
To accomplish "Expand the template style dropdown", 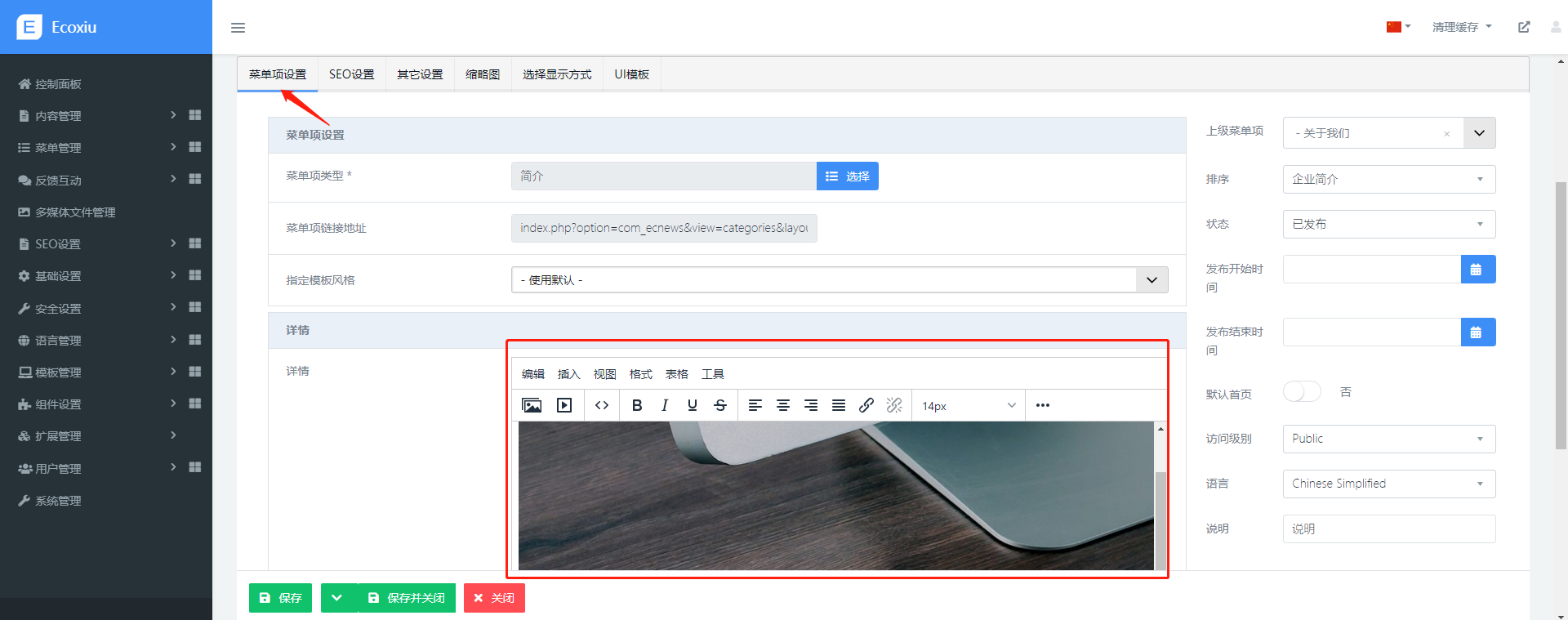I will [1151, 280].
